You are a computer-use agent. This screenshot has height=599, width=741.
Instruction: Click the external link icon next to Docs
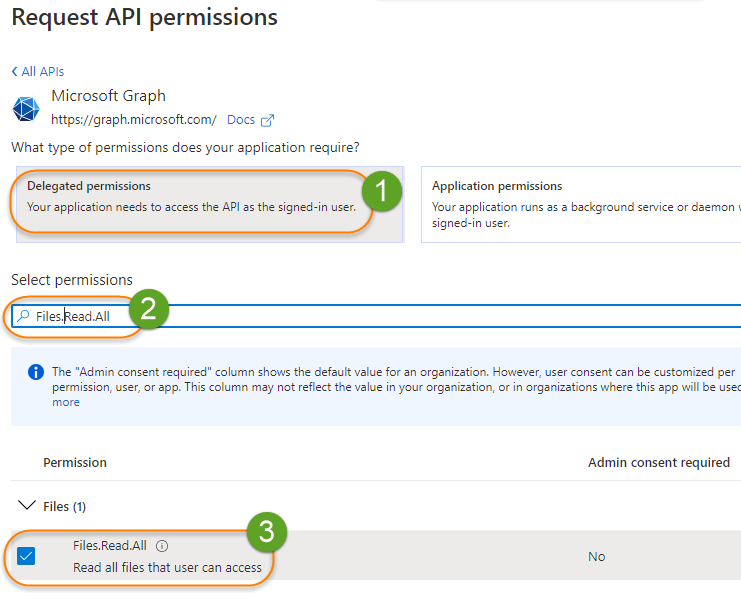[x=267, y=120]
